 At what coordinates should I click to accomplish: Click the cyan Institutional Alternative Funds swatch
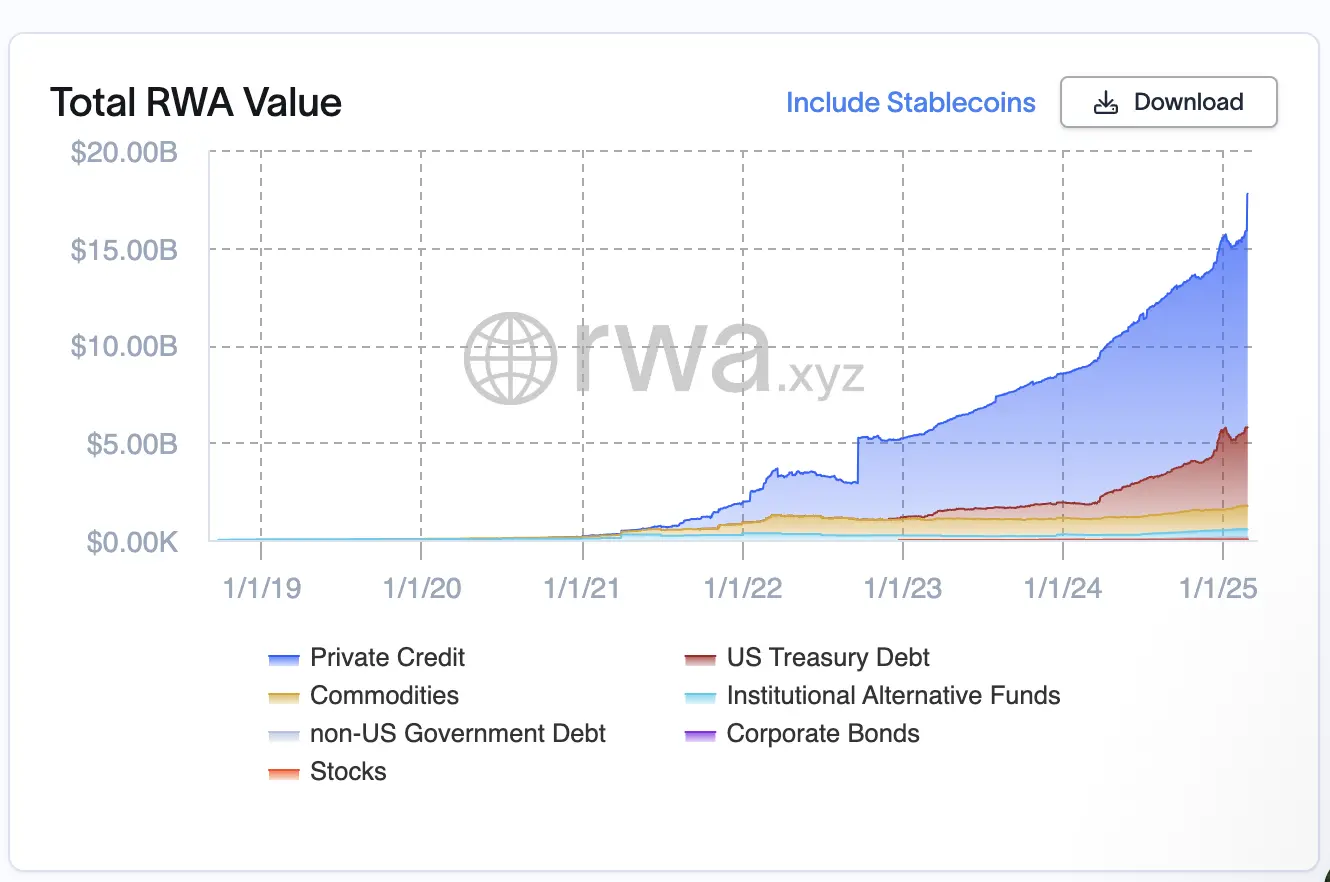700,697
